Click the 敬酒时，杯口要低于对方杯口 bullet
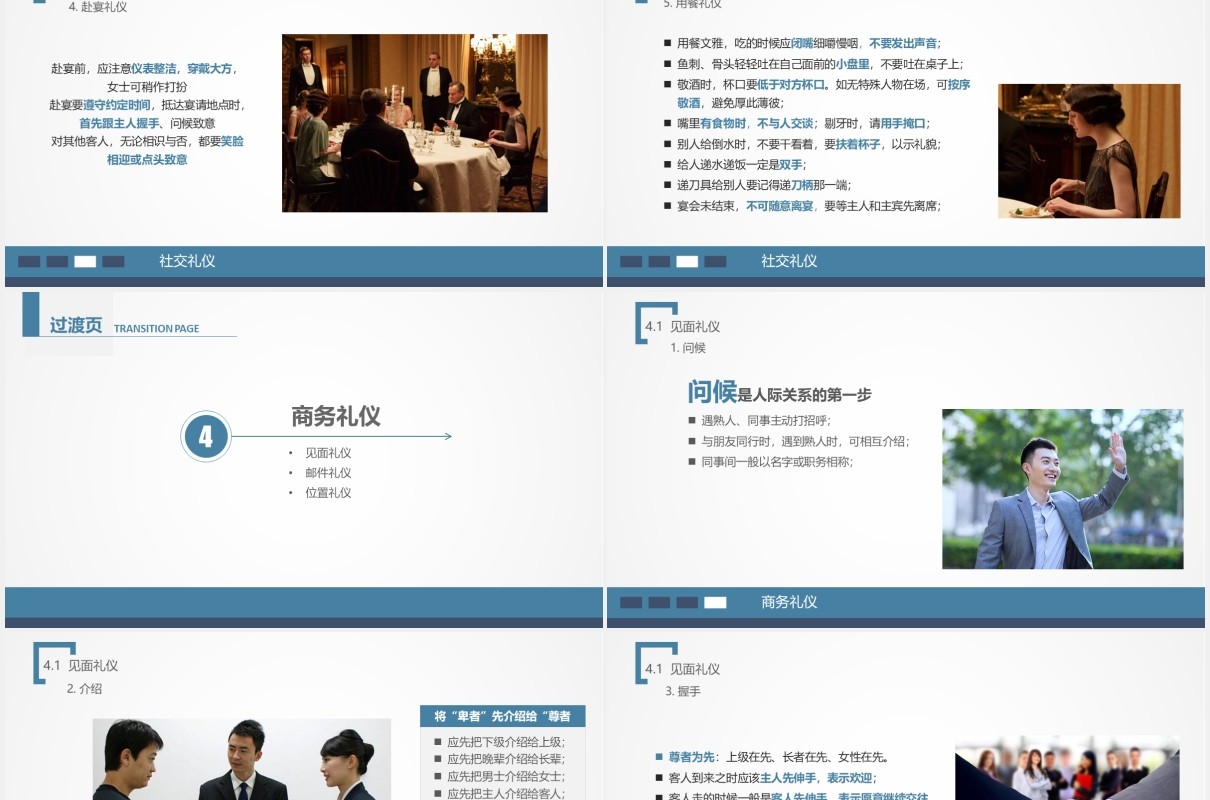This screenshot has width=1210, height=800. pyautogui.click(x=817, y=93)
